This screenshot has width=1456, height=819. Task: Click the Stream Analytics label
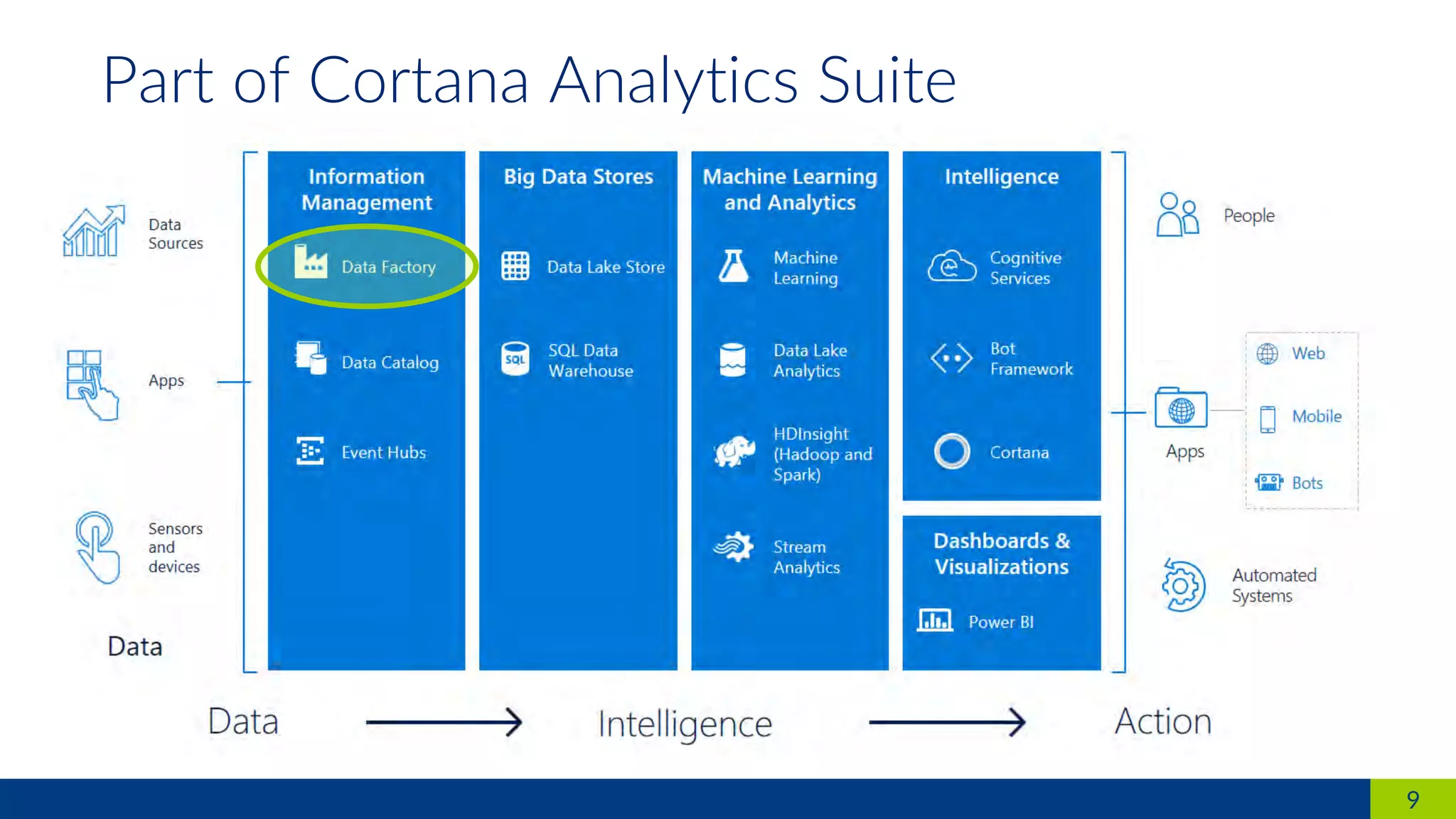point(806,557)
